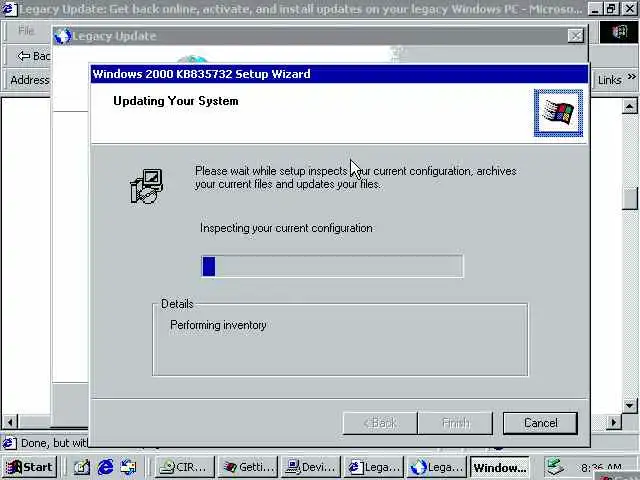Click right arrow of horizontal scrollbar
This screenshot has height=480, width=640.
(613, 422)
